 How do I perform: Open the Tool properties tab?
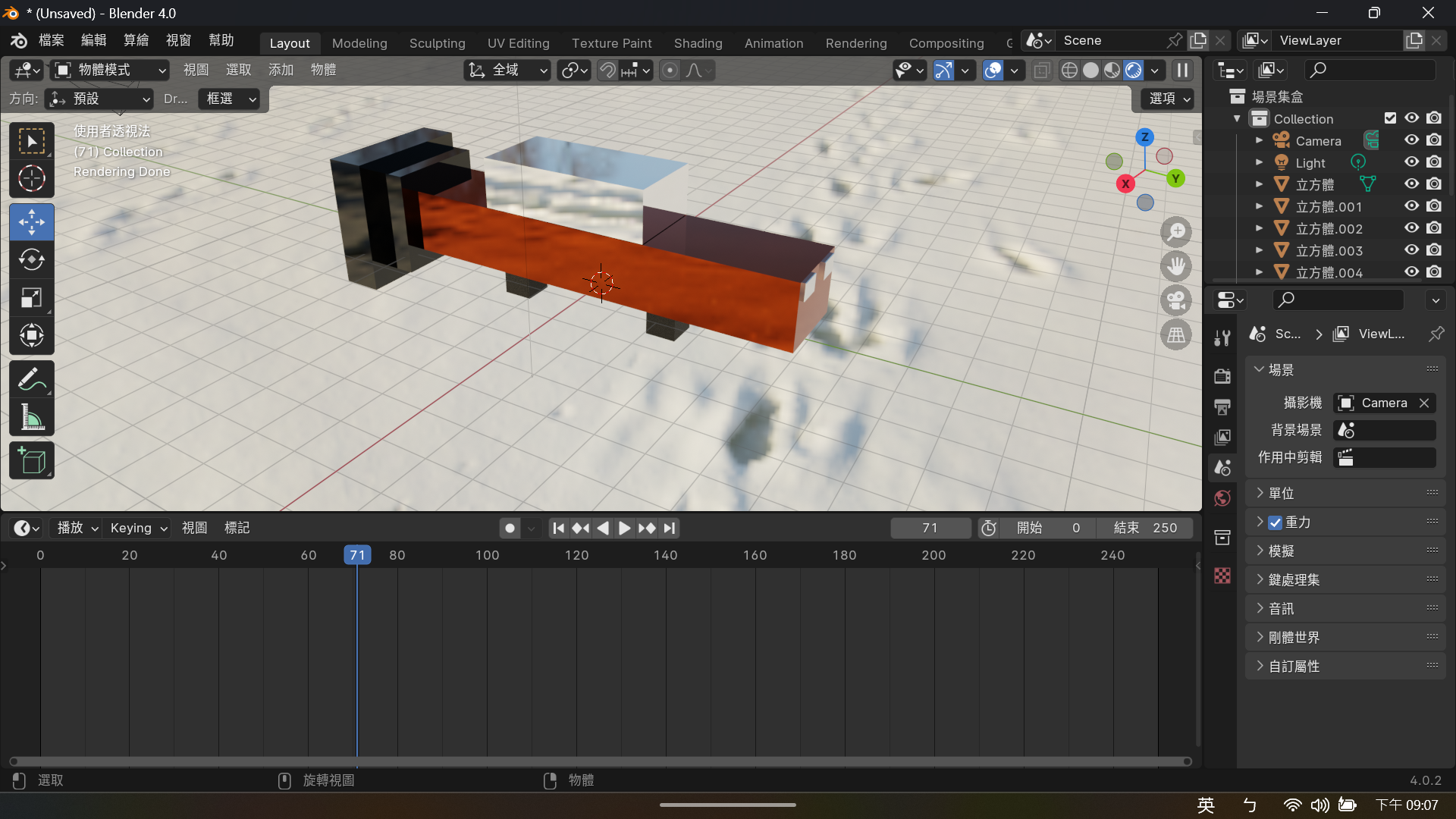click(1222, 338)
